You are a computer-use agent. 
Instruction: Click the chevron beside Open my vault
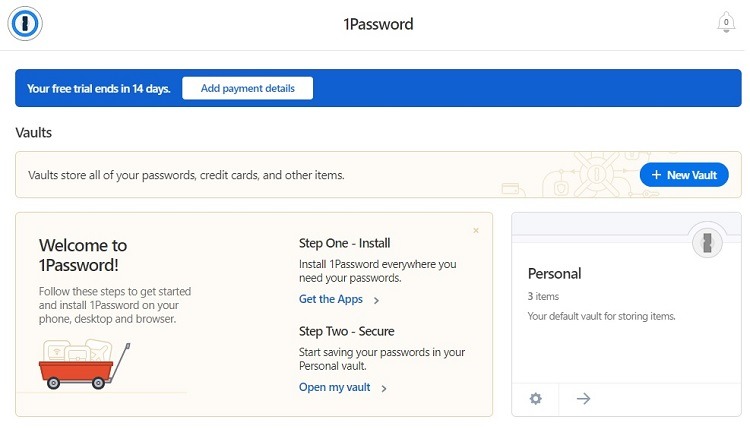tap(384, 388)
